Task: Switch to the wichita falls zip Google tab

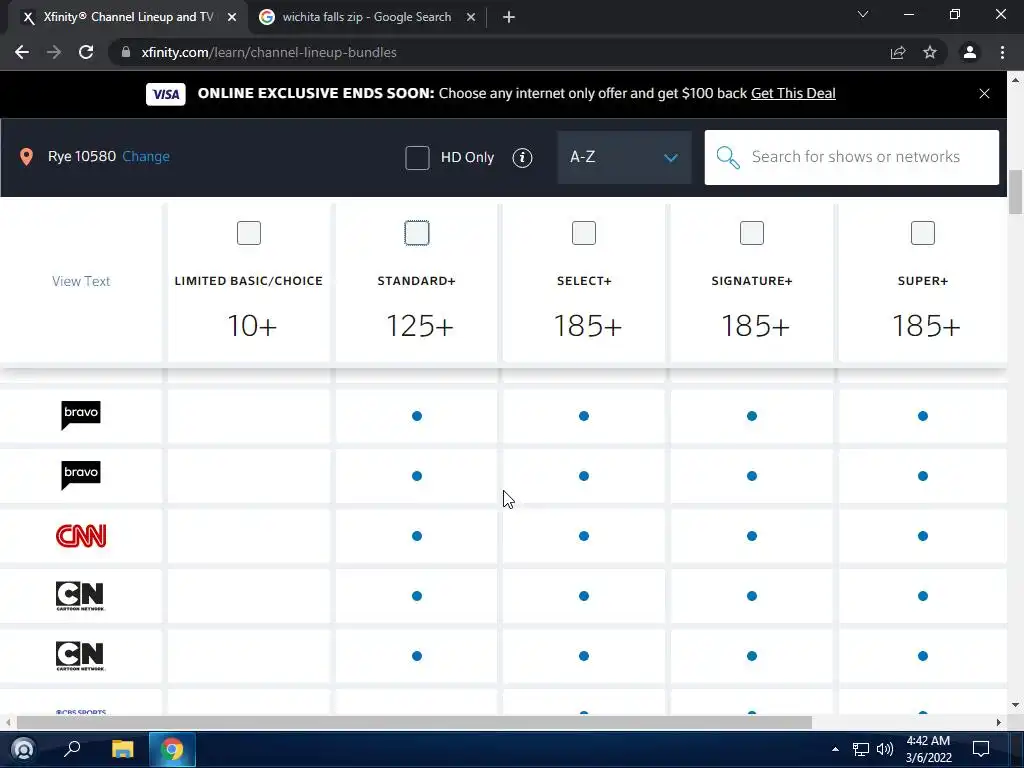Action: pos(366,17)
